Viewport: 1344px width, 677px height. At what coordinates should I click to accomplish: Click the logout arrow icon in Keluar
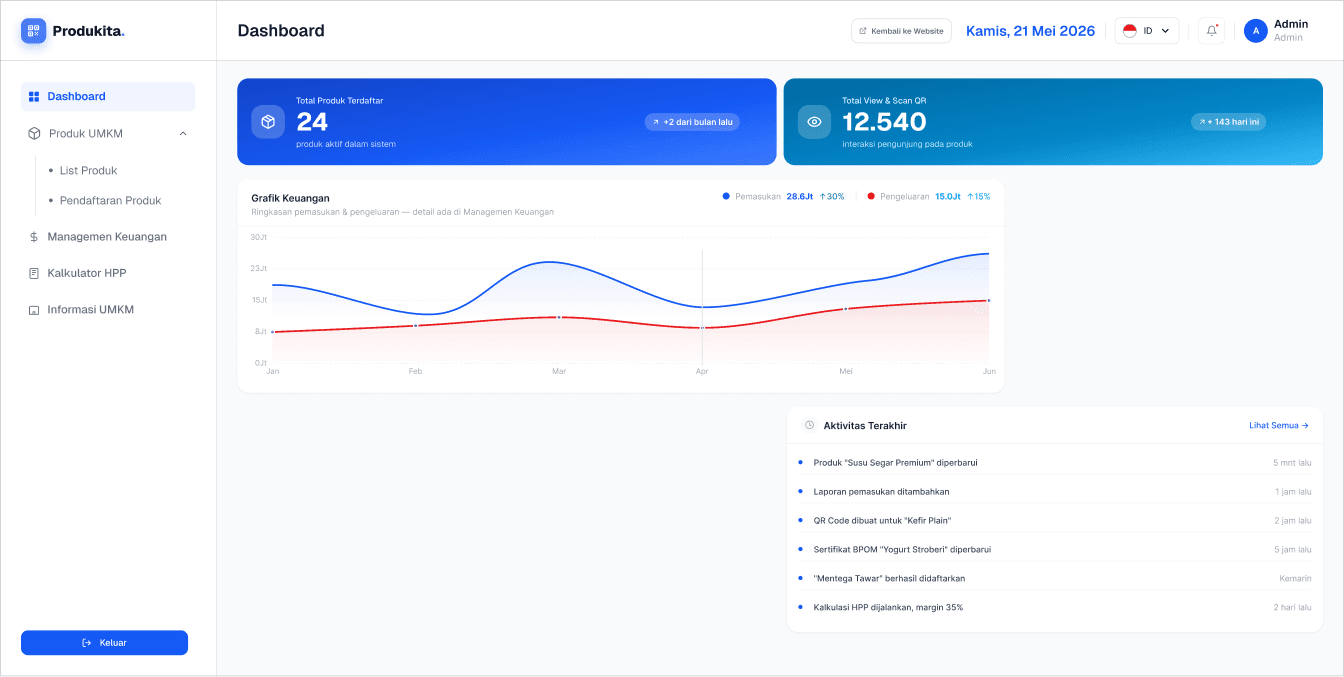(87, 643)
